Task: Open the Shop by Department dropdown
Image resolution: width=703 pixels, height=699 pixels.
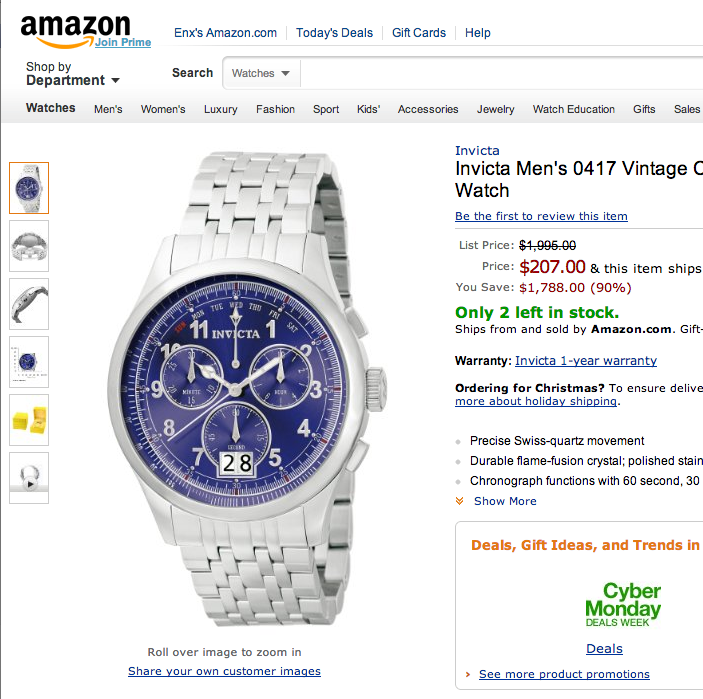Action: 73,74
